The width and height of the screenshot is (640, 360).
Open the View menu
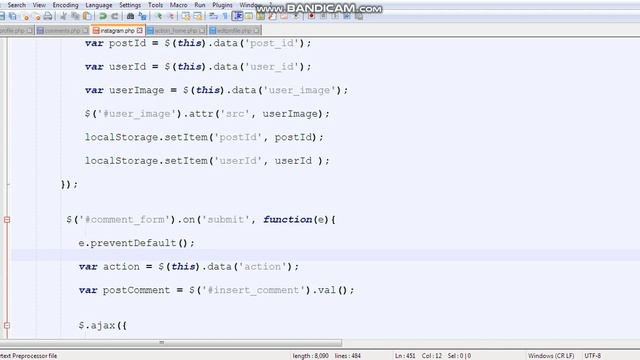coord(39,5)
